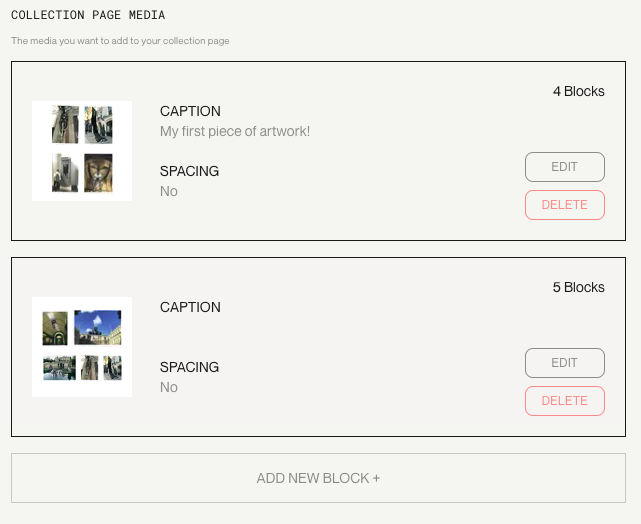Select the blue sky building photo thumbnail
Image resolution: width=641 pixels, height=524 pixels.
coord(97,326)
